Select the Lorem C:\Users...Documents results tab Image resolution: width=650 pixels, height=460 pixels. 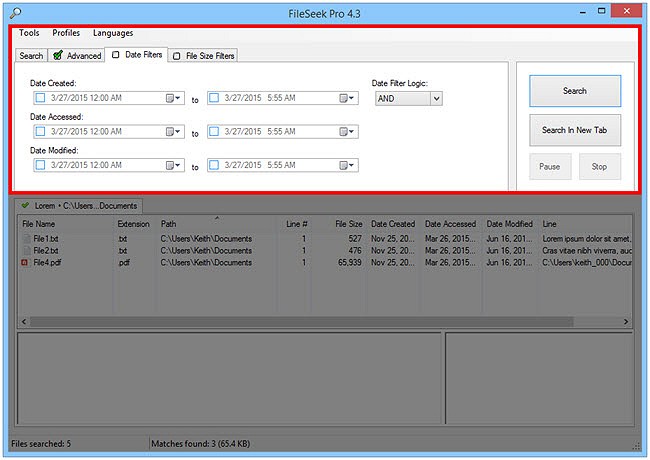tap(79, 206)
